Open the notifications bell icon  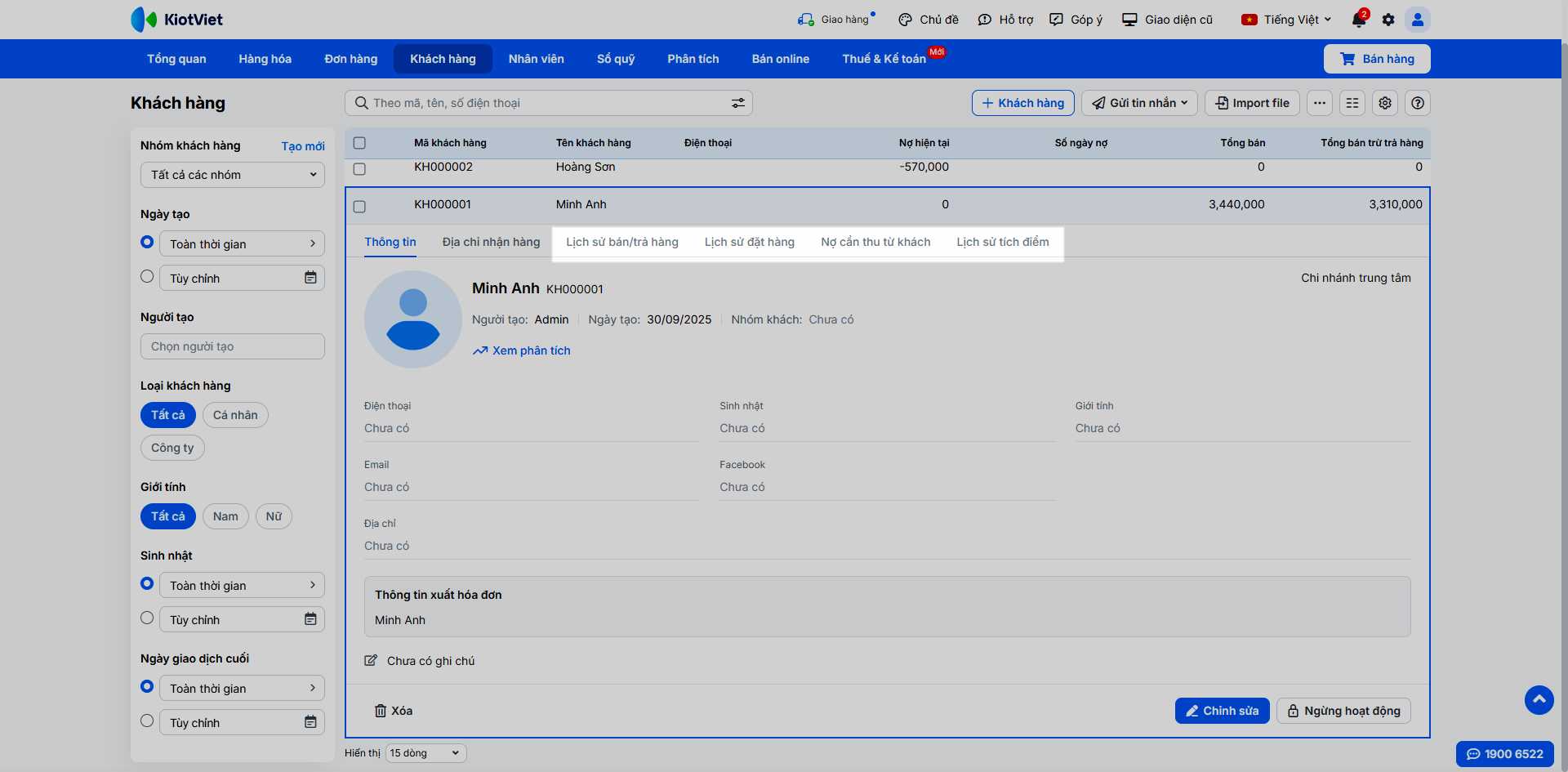(1358, 20)
